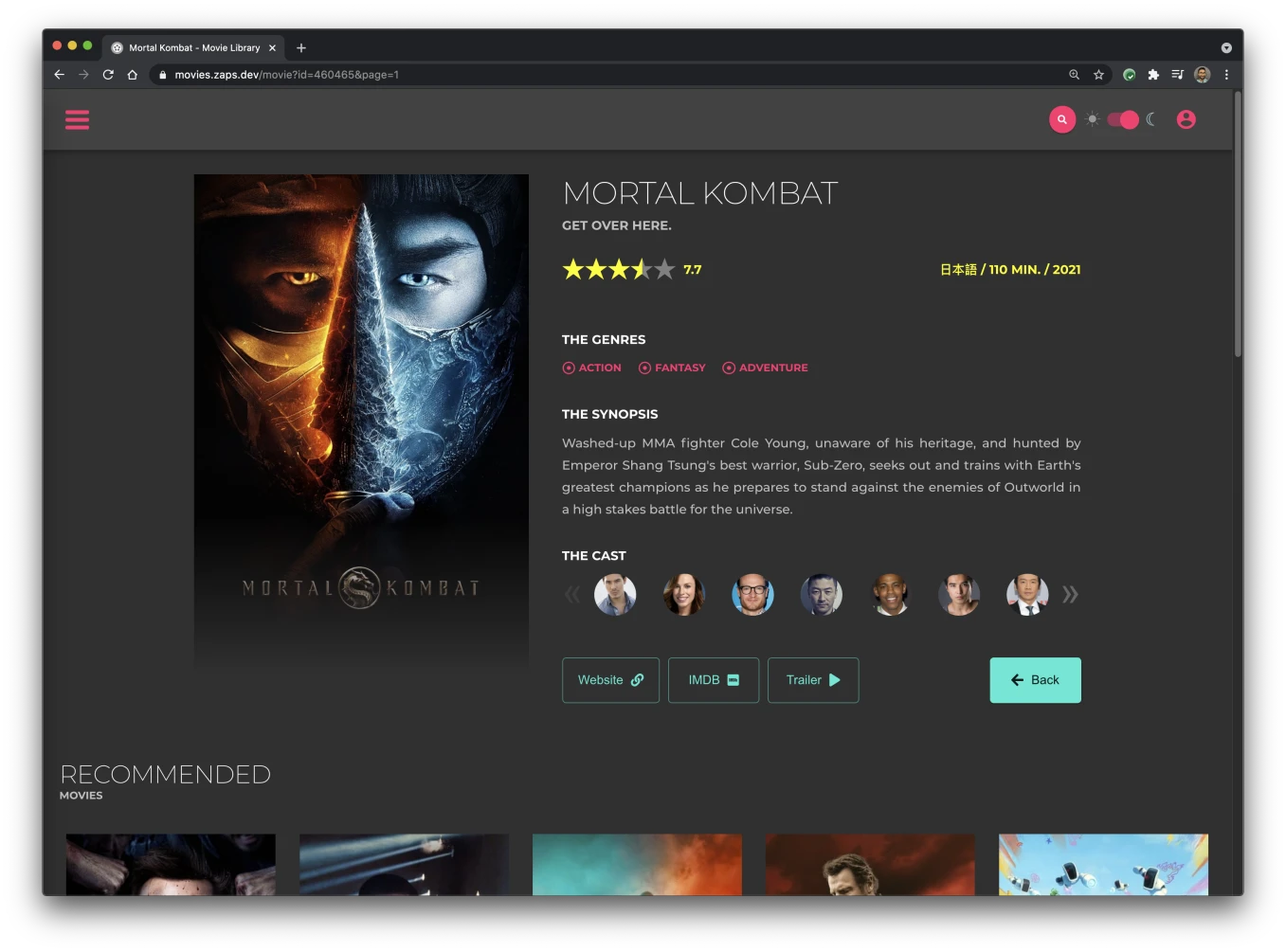Open the fifth cast member photo
Screen dimensions: 1286x952
(x=890, y=595)
